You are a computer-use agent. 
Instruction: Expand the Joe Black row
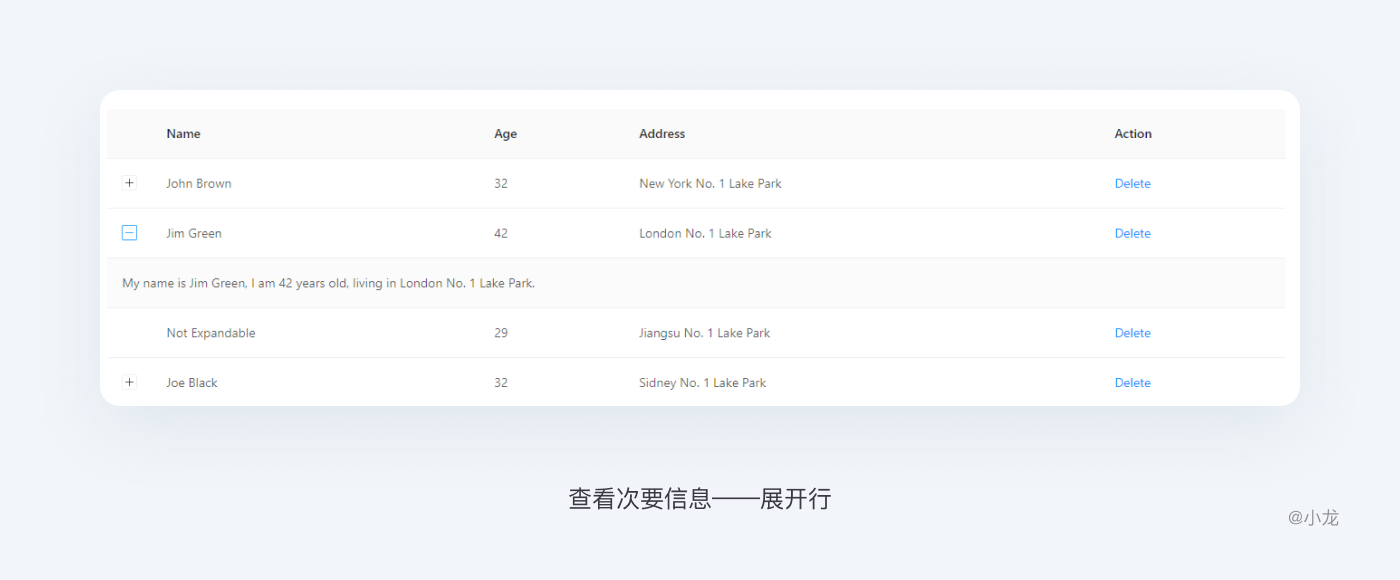coord(129,383)
